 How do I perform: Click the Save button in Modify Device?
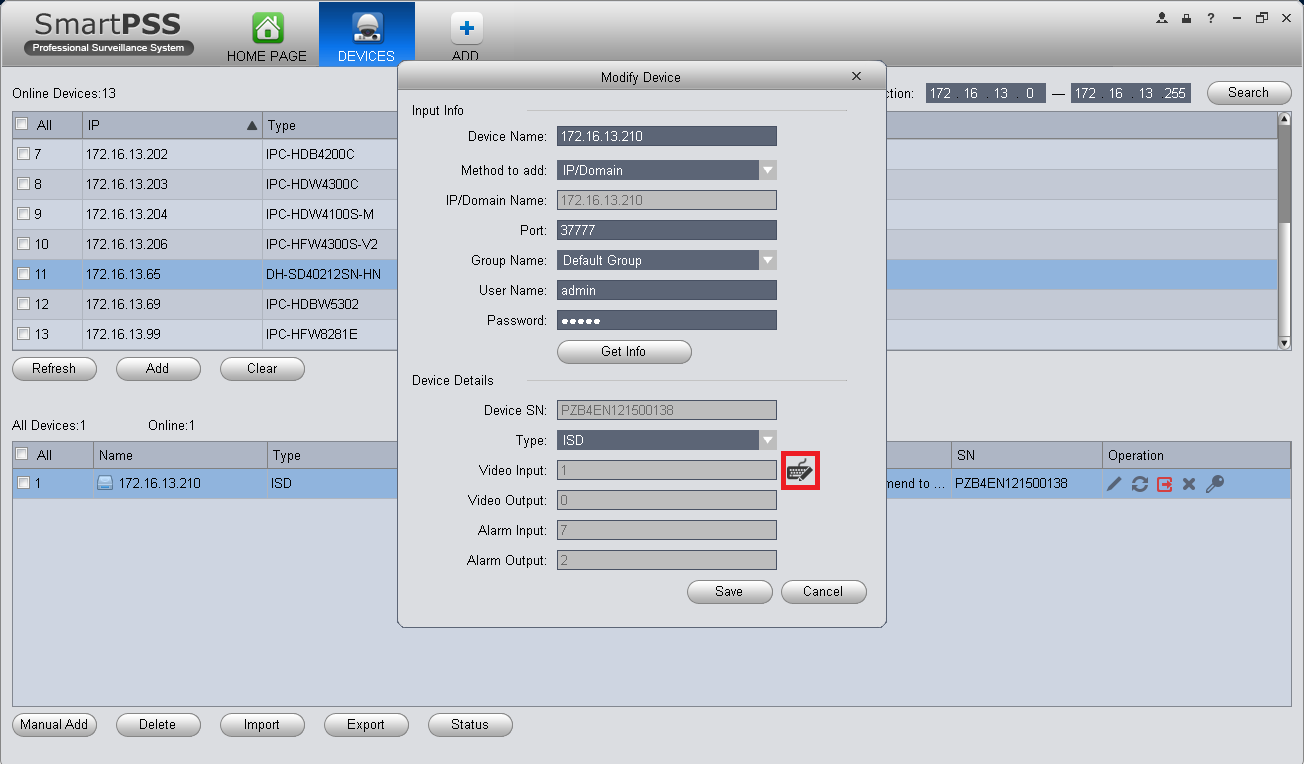point(729,592)
